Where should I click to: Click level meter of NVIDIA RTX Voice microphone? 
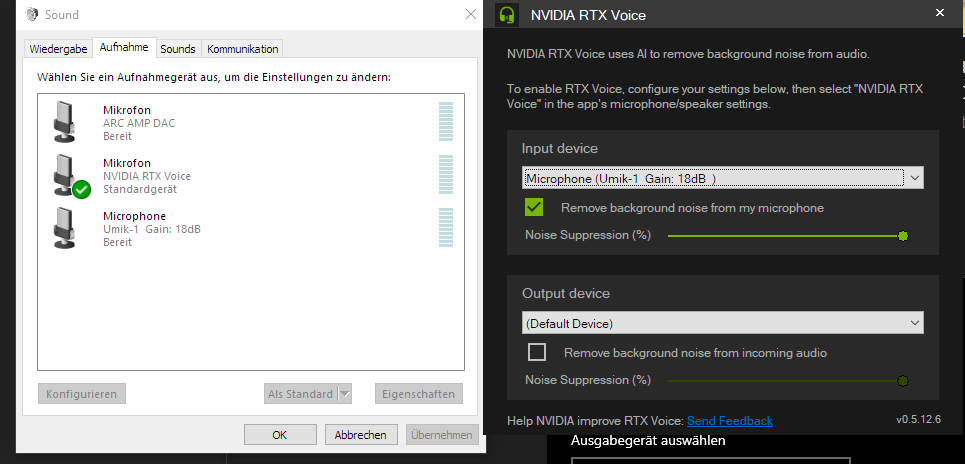click(x=446, y=175)
